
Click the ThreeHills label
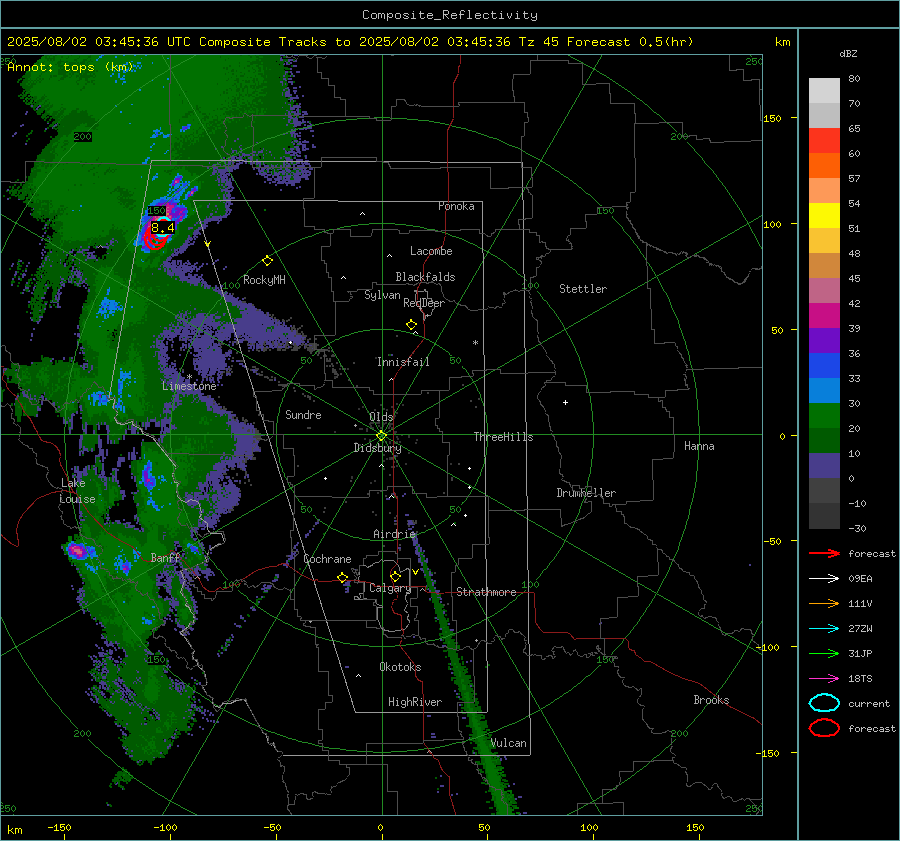[503, 437]
